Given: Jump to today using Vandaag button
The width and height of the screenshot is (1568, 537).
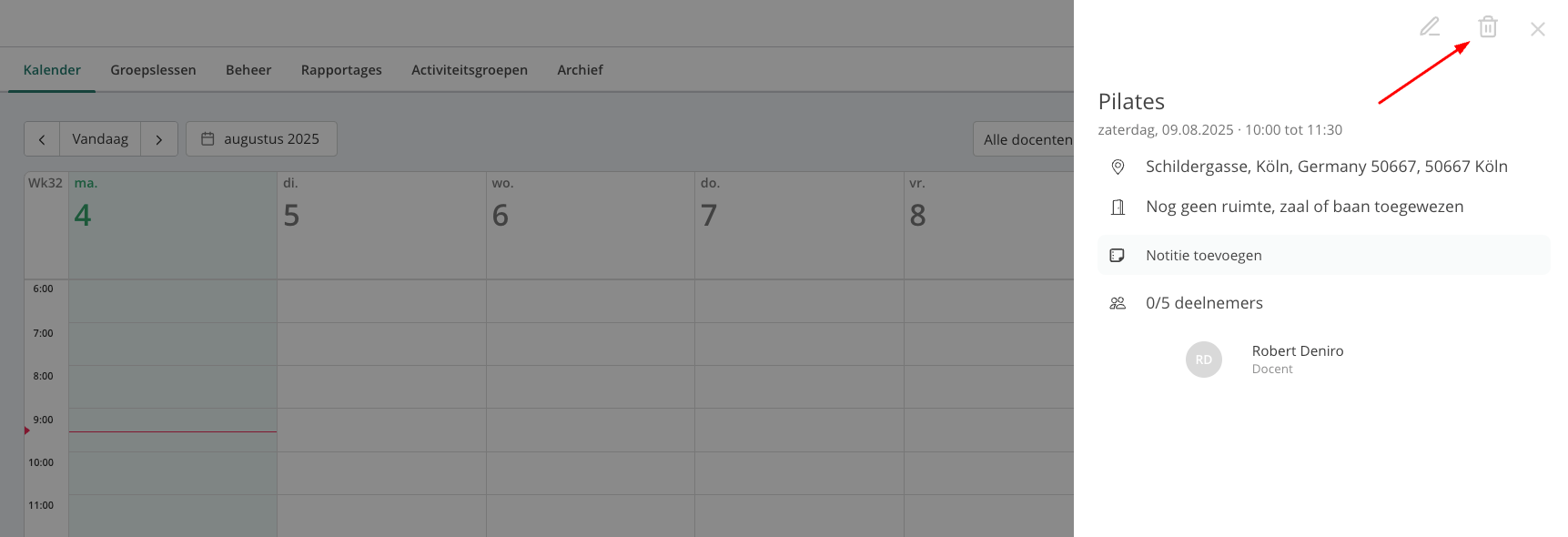Looking at the screenshot, I should [100, 139].
